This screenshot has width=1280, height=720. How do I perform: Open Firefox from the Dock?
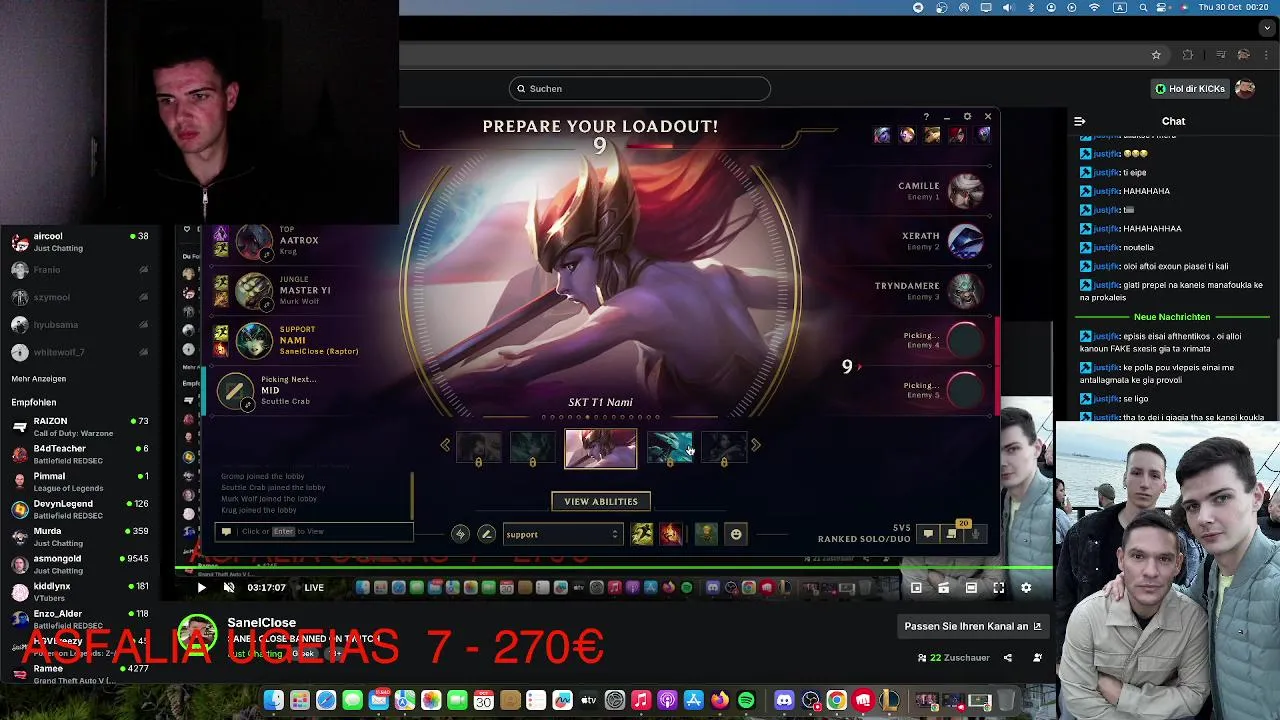point(720,701)
